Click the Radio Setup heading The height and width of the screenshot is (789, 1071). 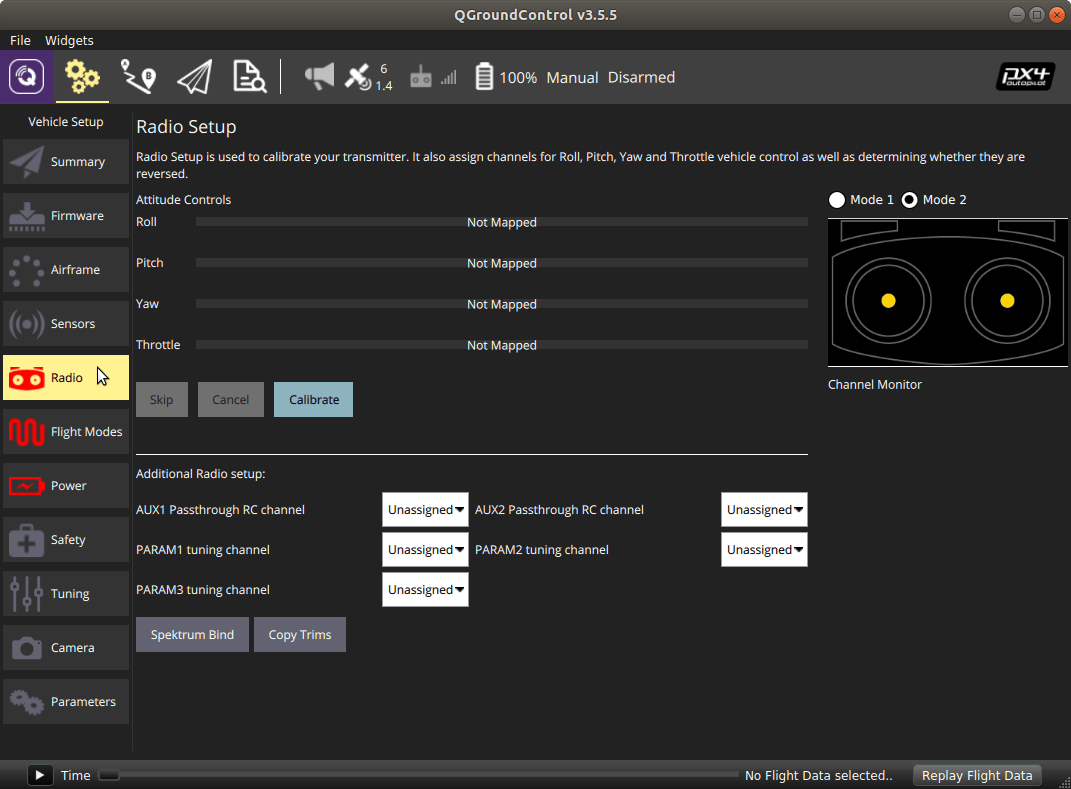[x=186, y=126]
